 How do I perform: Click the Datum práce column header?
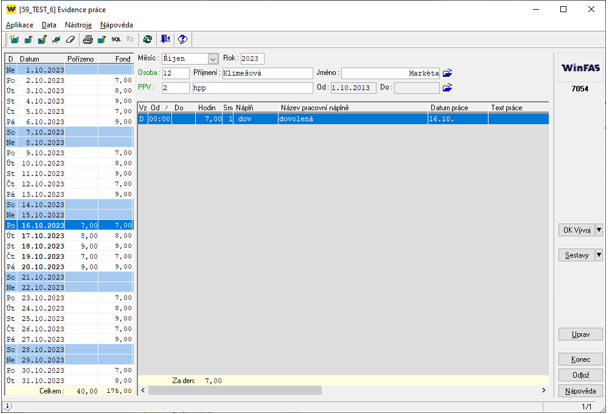pos(458,108)
